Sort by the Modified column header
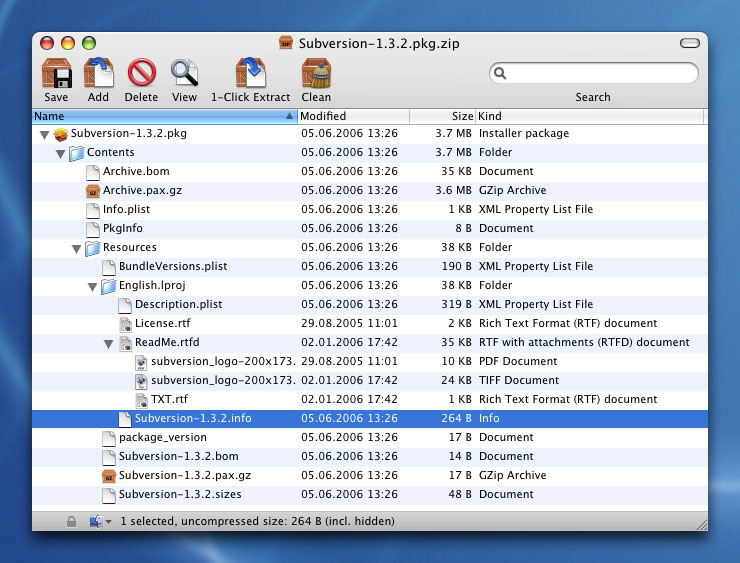 (x=353, y=116)
